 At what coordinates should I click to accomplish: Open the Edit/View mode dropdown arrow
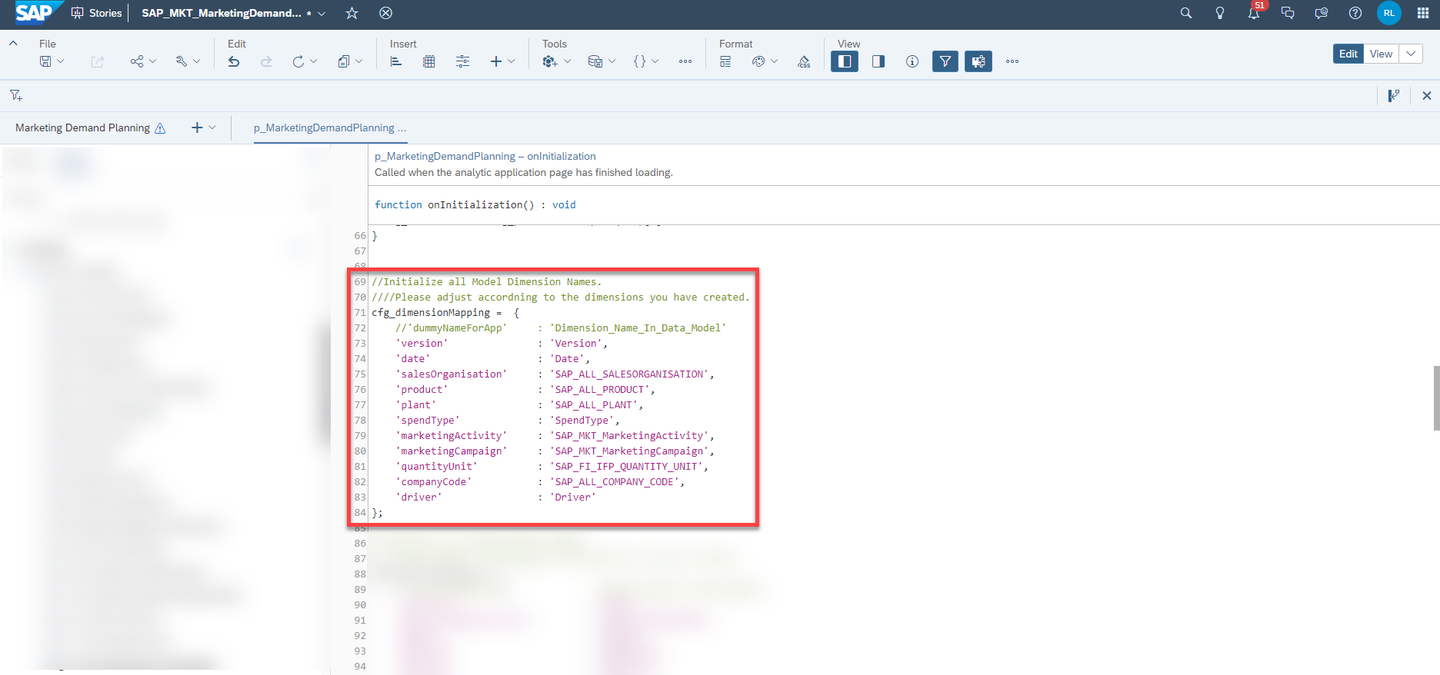coord(1411,54)
